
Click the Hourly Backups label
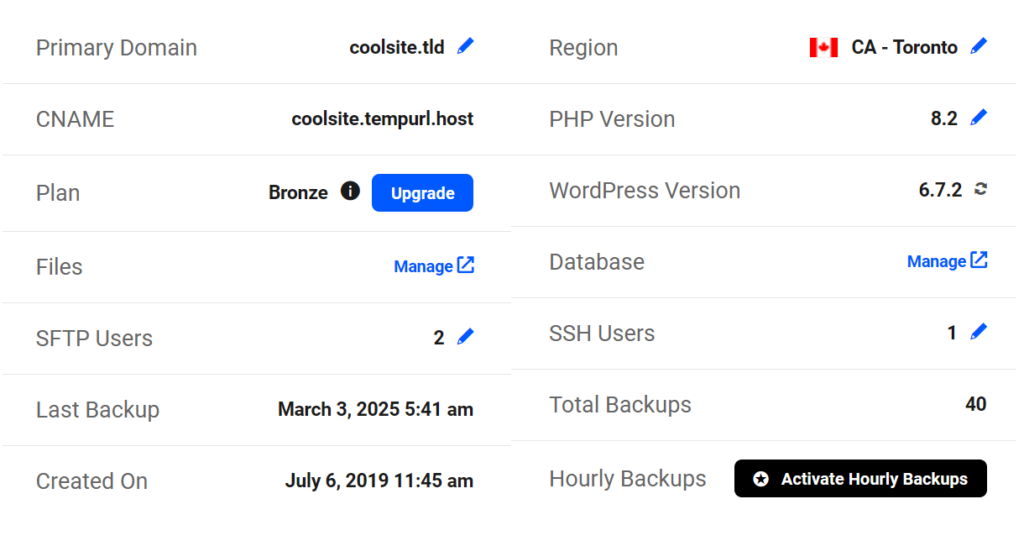pyautogui.click(x=628, y=478)
